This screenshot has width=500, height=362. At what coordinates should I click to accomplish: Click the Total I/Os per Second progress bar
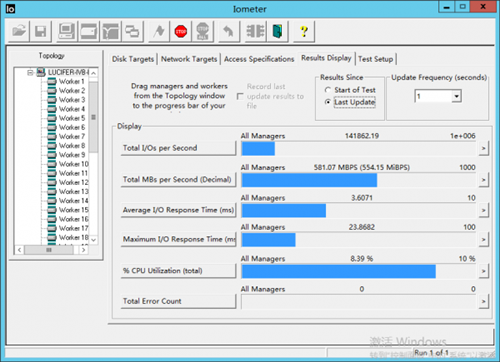[359, 148]
